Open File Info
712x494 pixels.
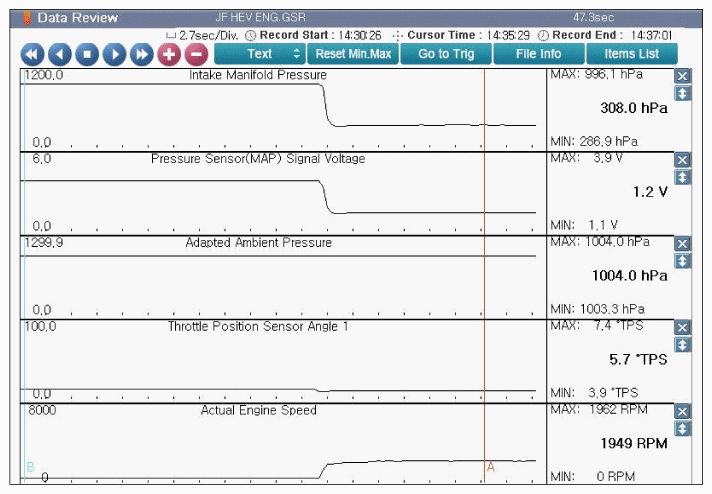(x=538, y=54)
